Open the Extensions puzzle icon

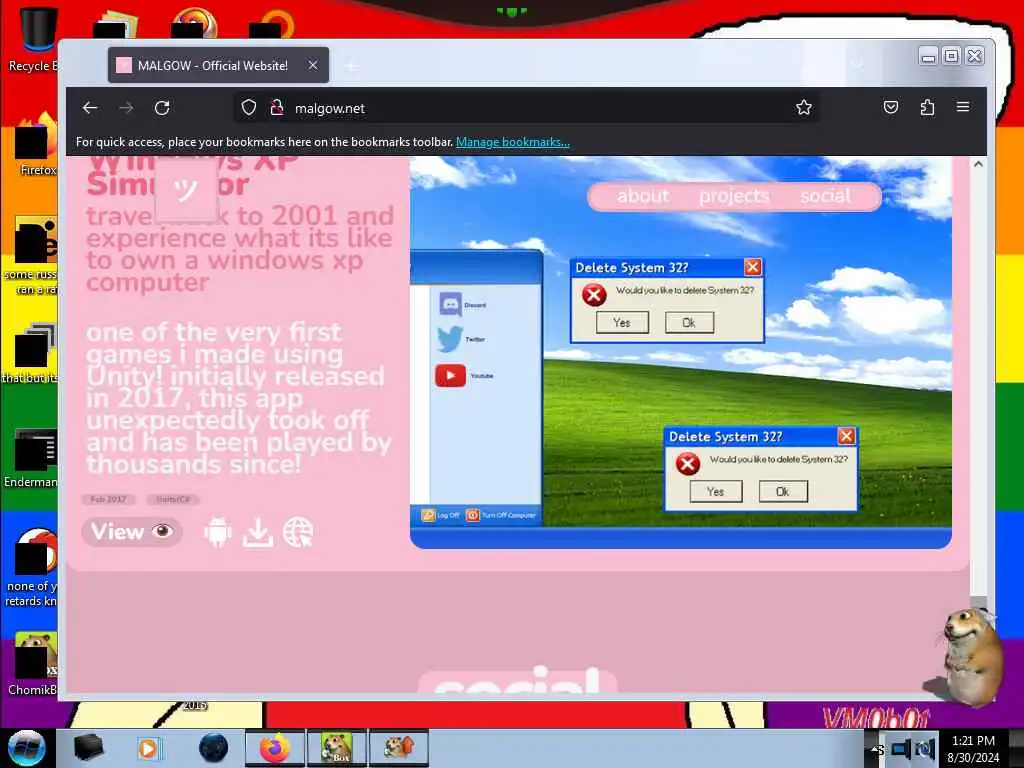[x=927, y=107]
